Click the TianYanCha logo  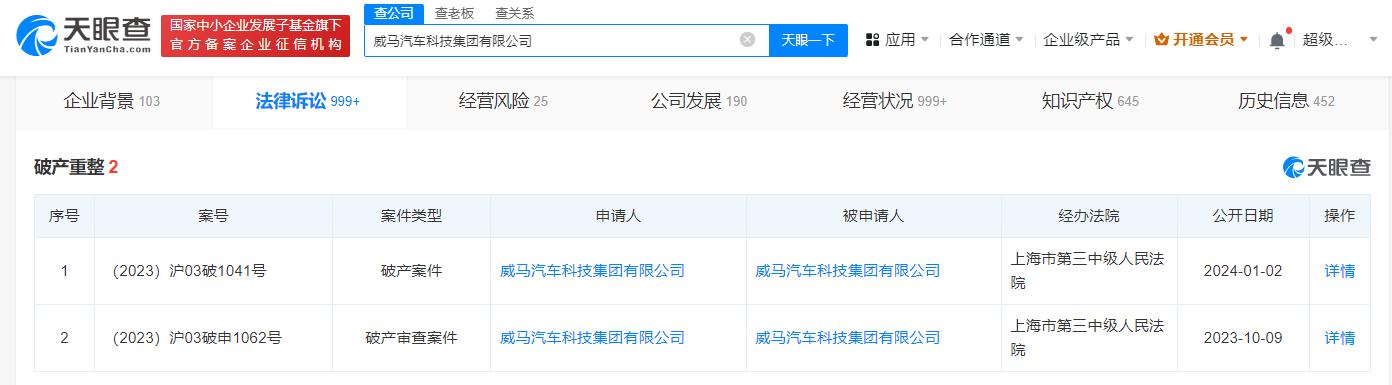[x=82, y=37]
